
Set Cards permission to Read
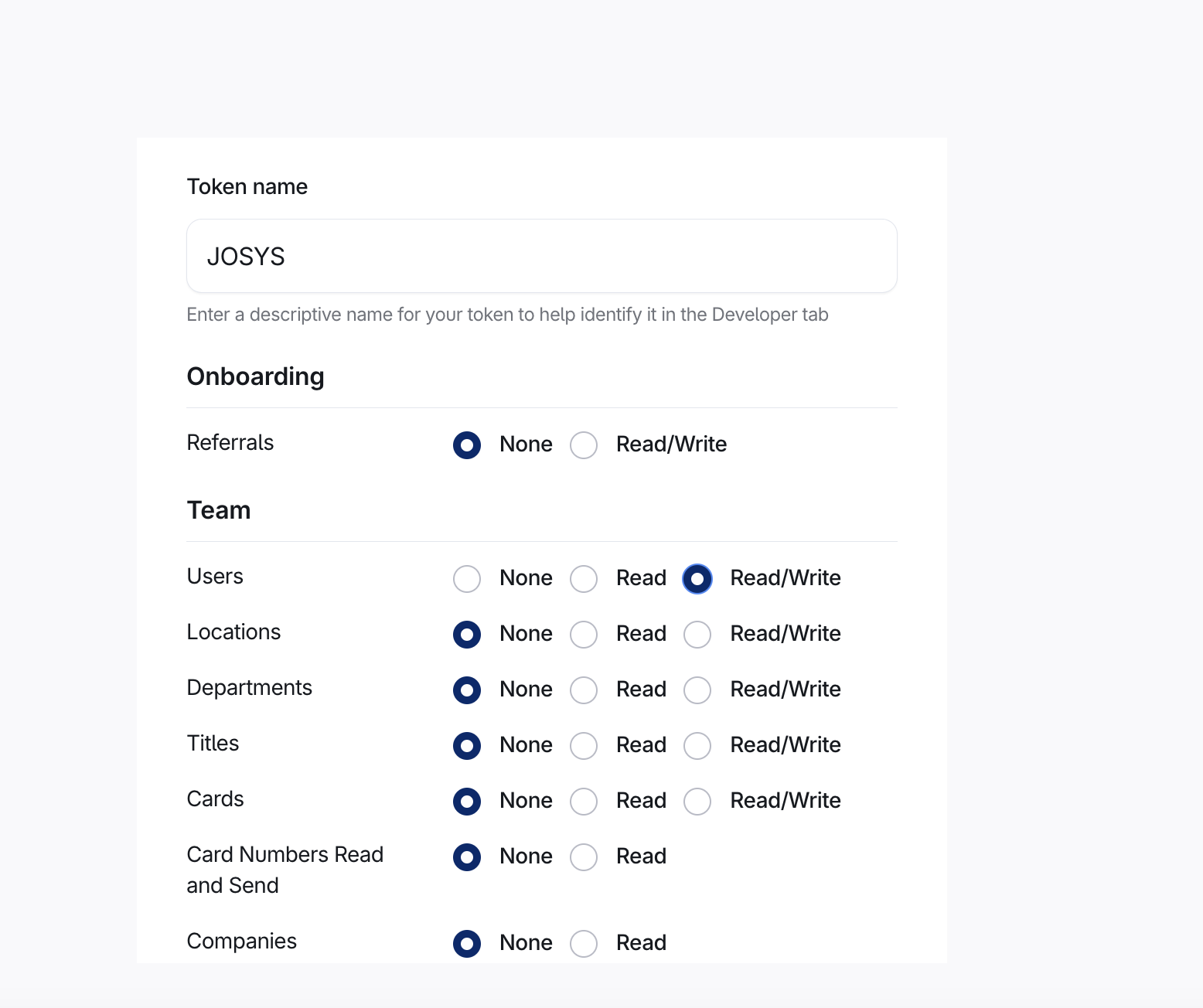(584, 802)
